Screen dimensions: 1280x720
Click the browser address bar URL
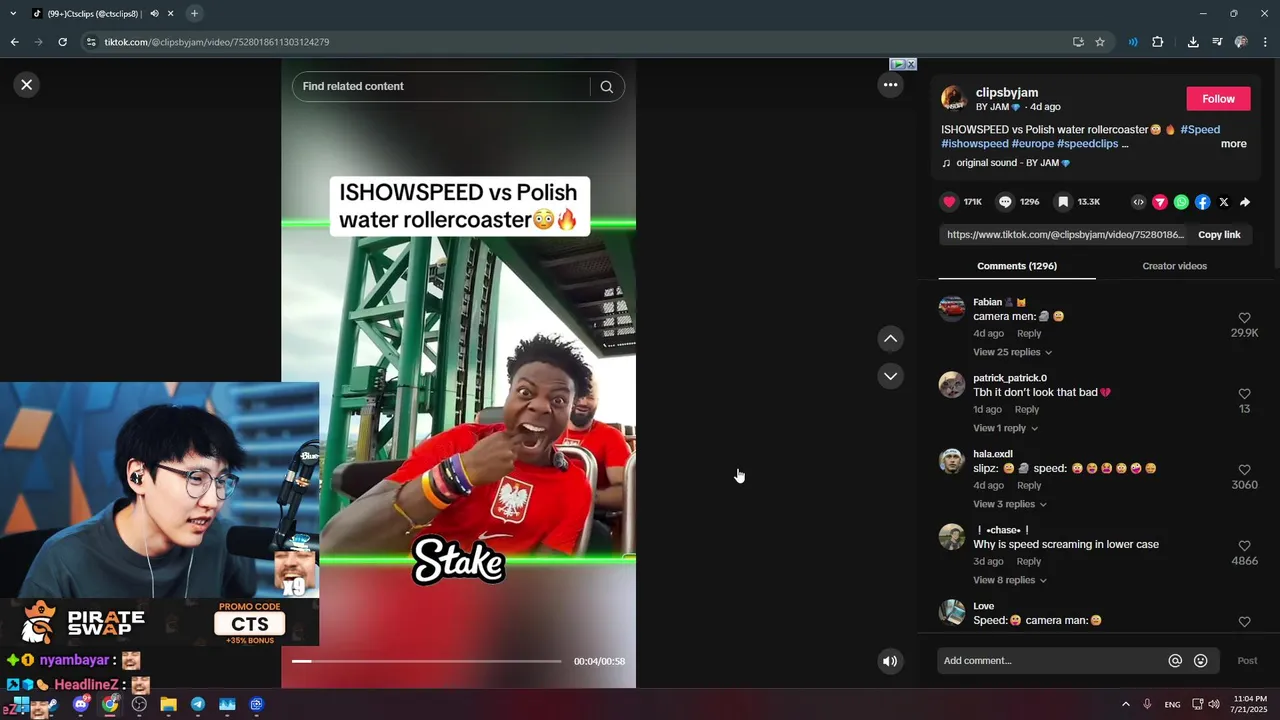click(216, 42)
